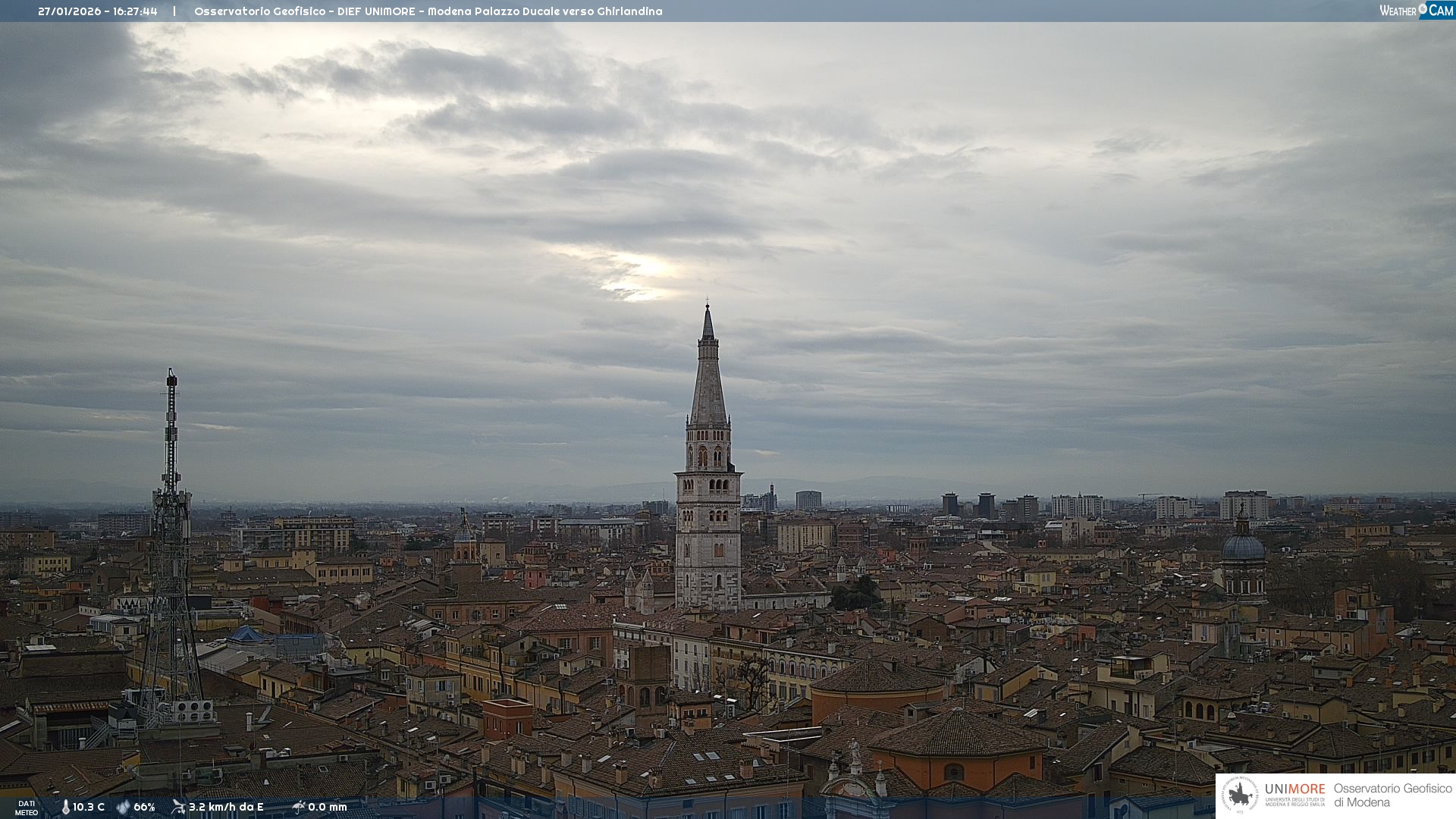Click the humidity water drops icon

coord(123,807)
